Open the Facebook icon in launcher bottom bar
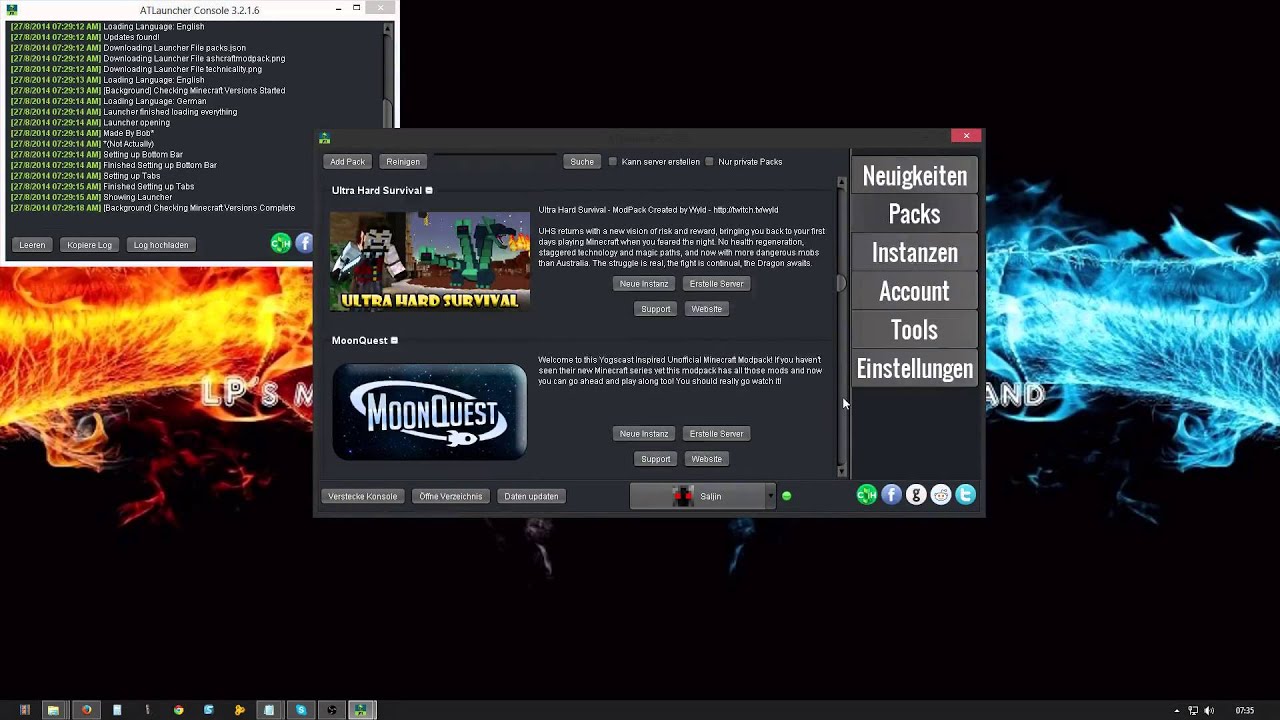1280x720 pixels. tap(891, 495)
